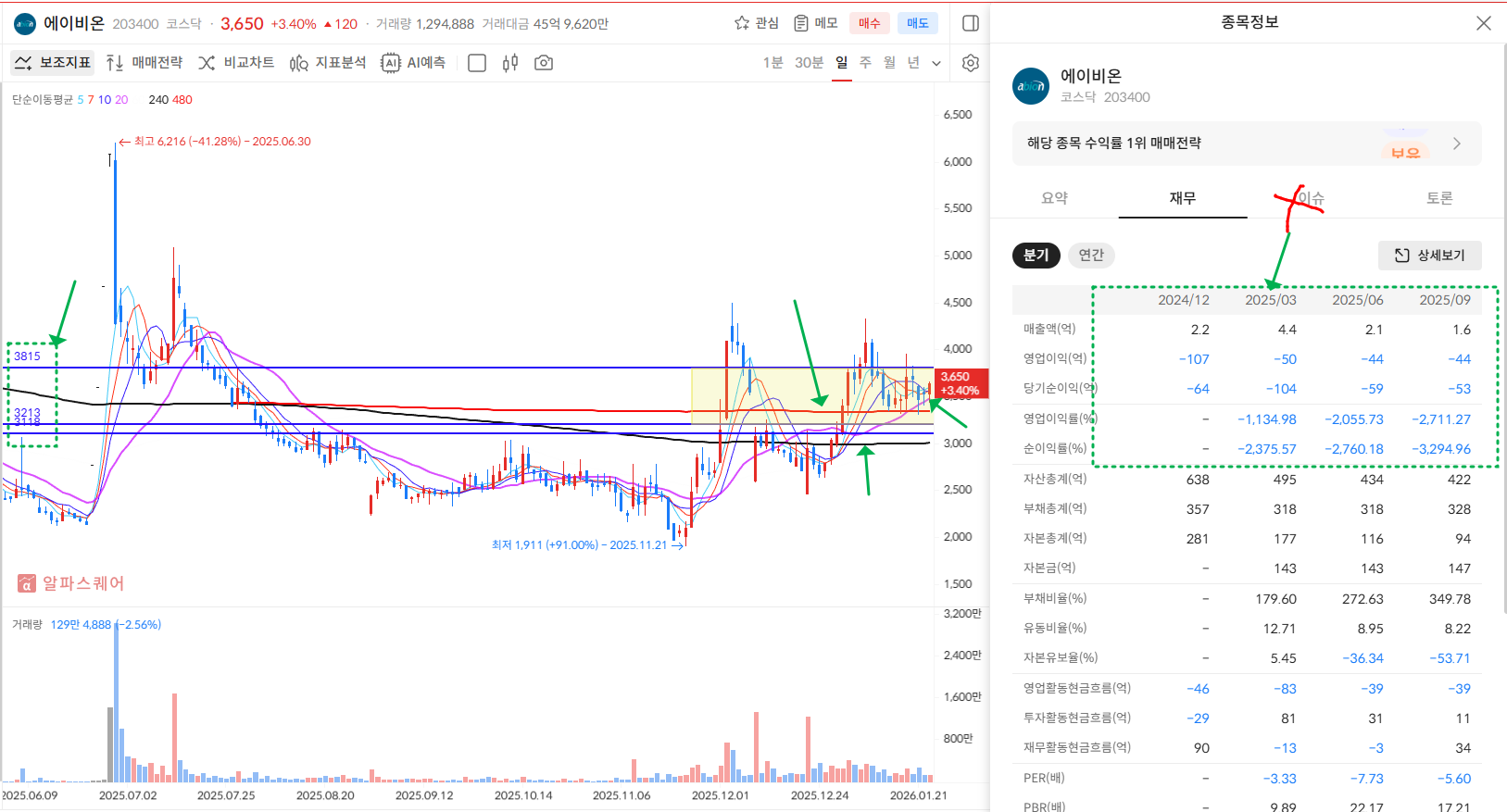Select 일 daily chart interval
The image size is (1507, 812).
pos(841,63)
